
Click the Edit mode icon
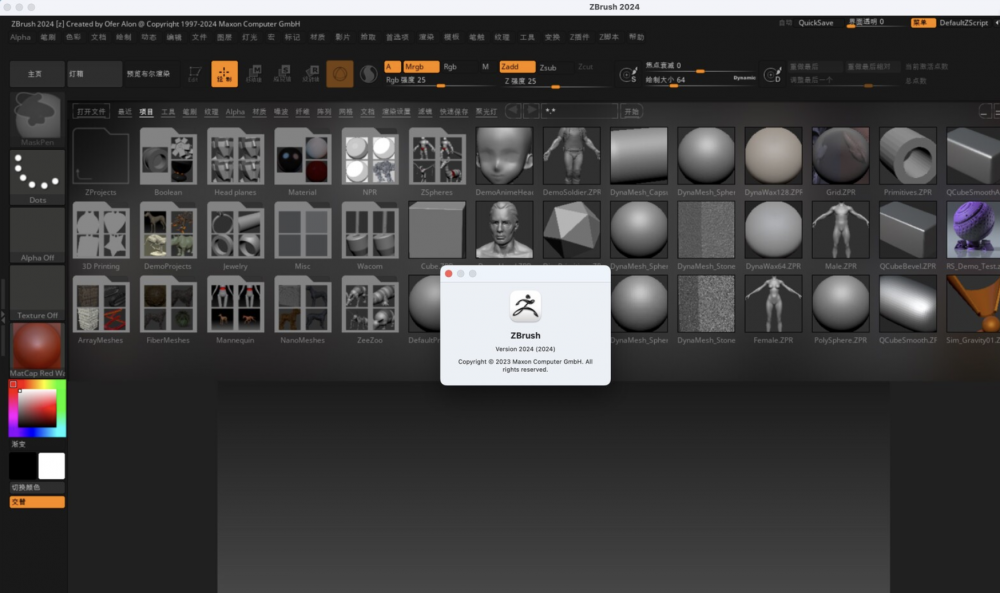pos(195,74)
